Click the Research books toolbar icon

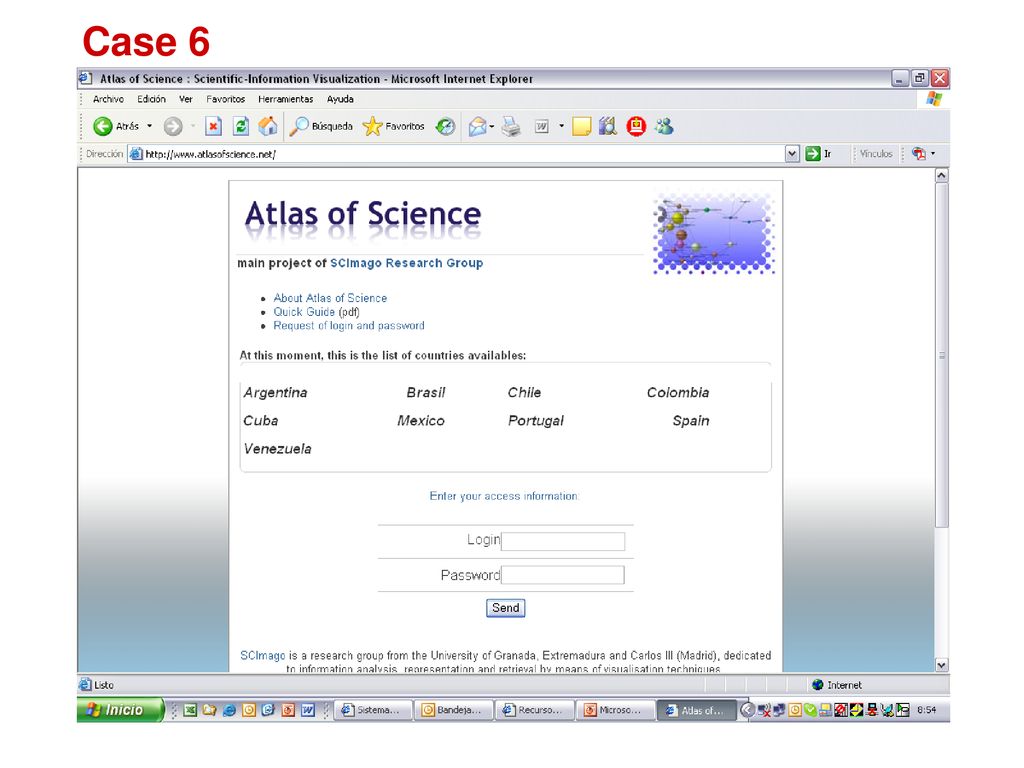point(608,126)
